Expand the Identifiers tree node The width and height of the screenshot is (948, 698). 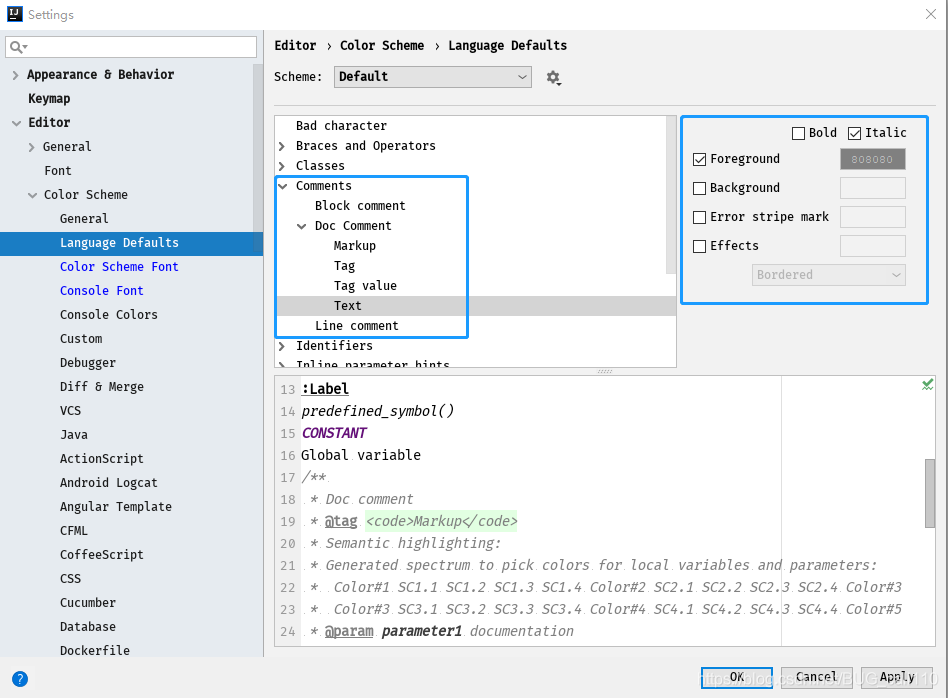(282, 345)
